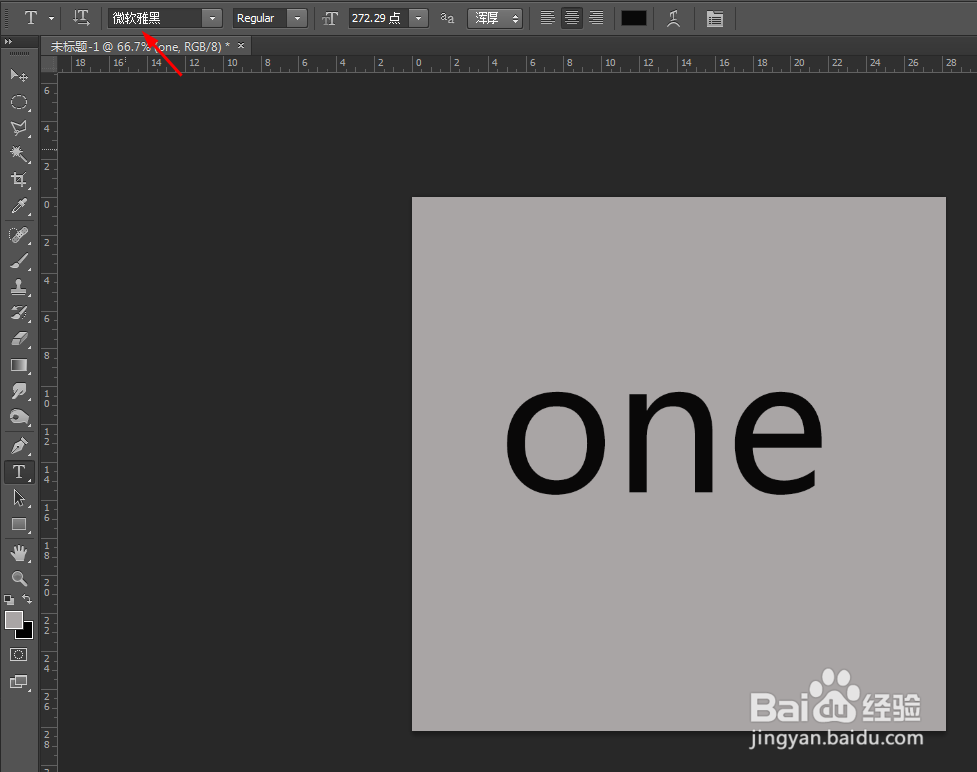977x772 pixels.
Task: Close the 未标题-1 document tab
Action: 241,45
